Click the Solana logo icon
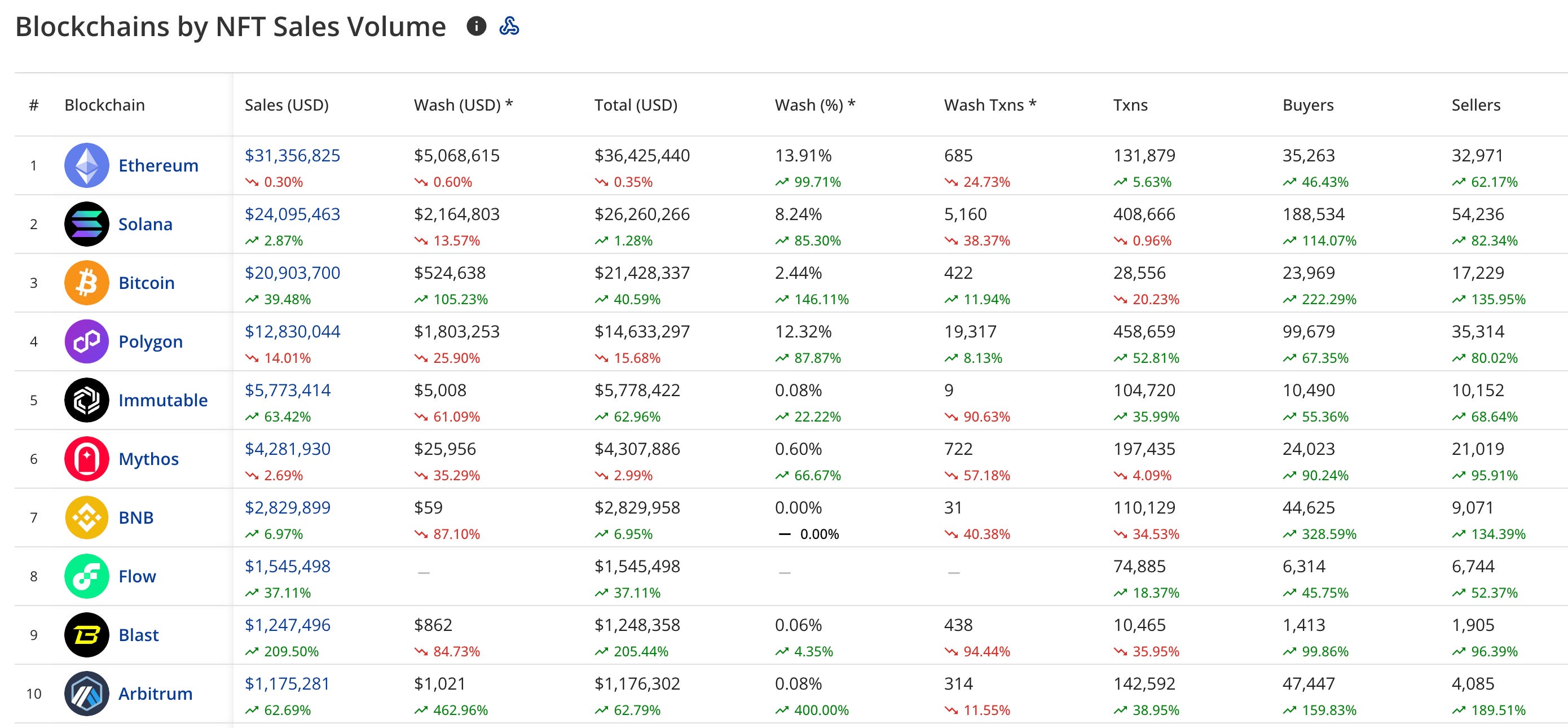 tap(86, 224)
